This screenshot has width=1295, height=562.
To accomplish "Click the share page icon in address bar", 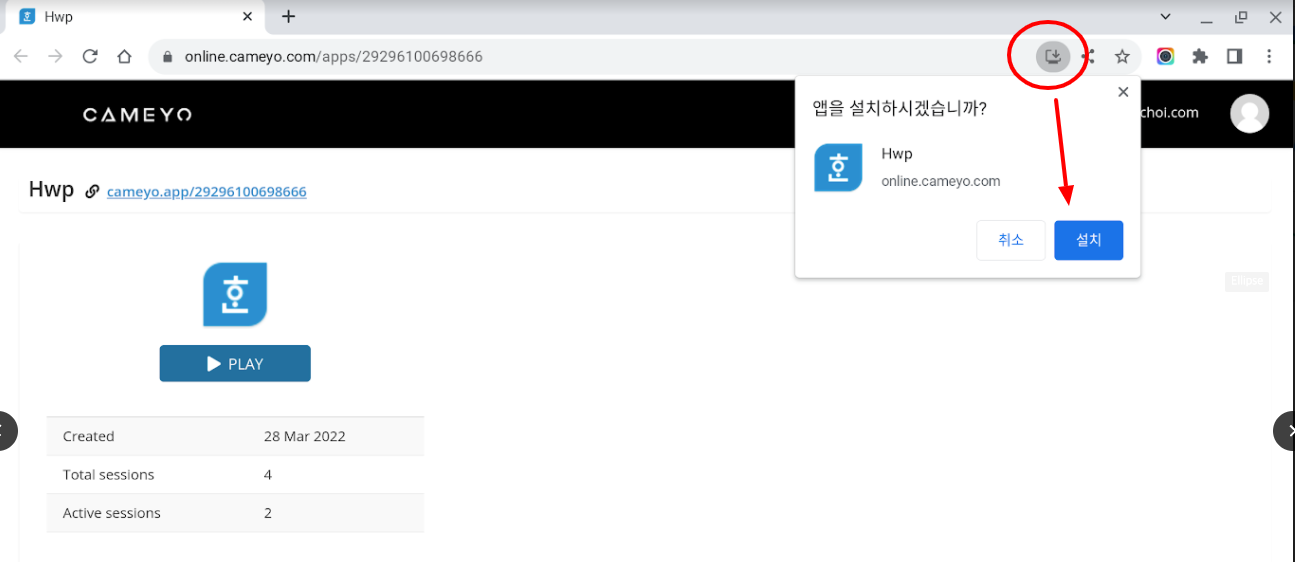I will click(1088, 56).
